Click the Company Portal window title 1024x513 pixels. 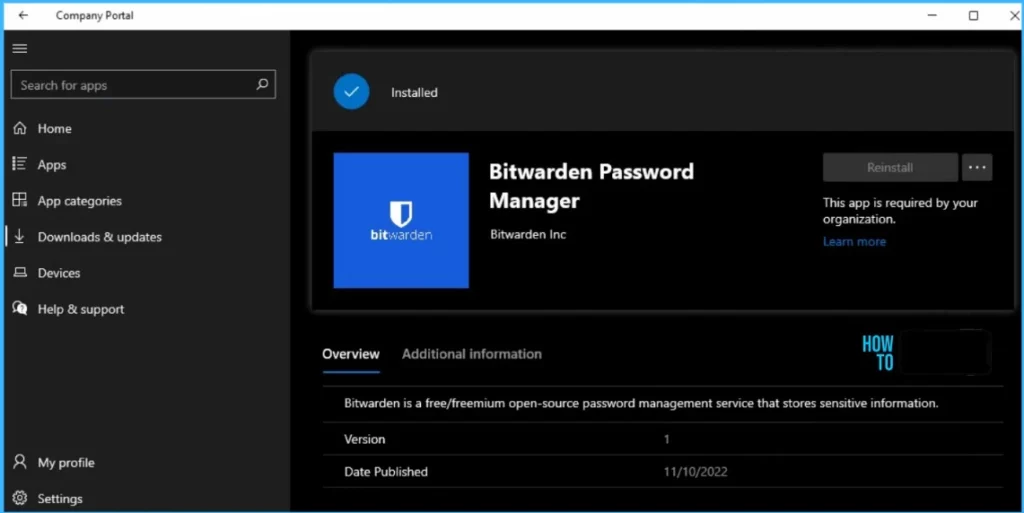click(x=95, y=15)
